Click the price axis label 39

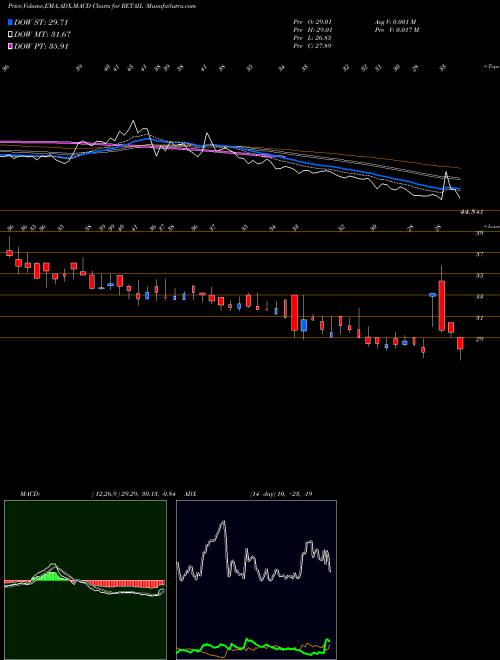tap(479, 233)
